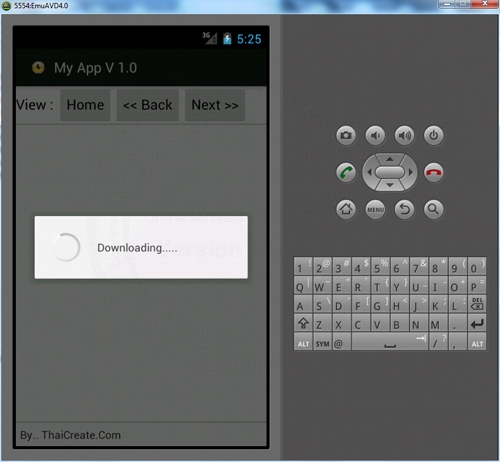Click the 1 key on the keyboard
Screen dimensions: 500x462
coord(303,266)
